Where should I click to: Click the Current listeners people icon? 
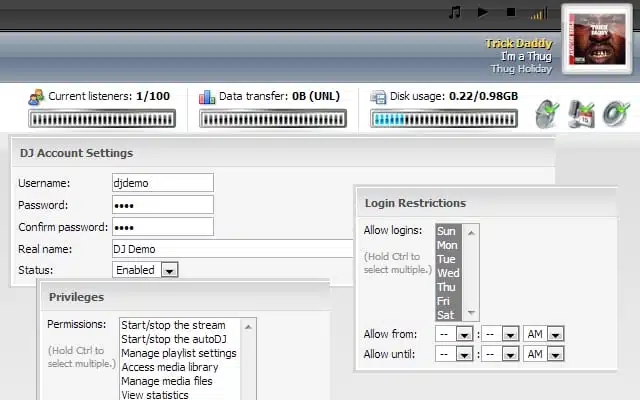(x=36, y=97)
